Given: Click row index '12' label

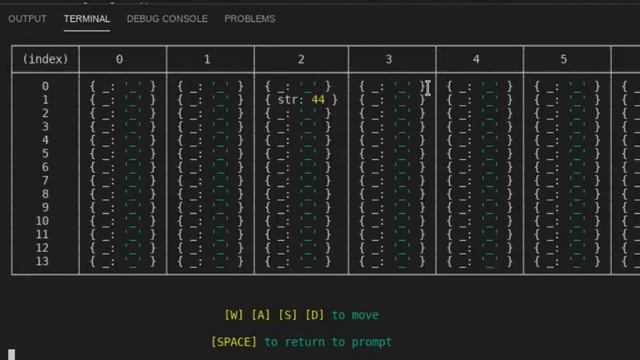Looking at the screenshot, I should (x=42, y=248).
